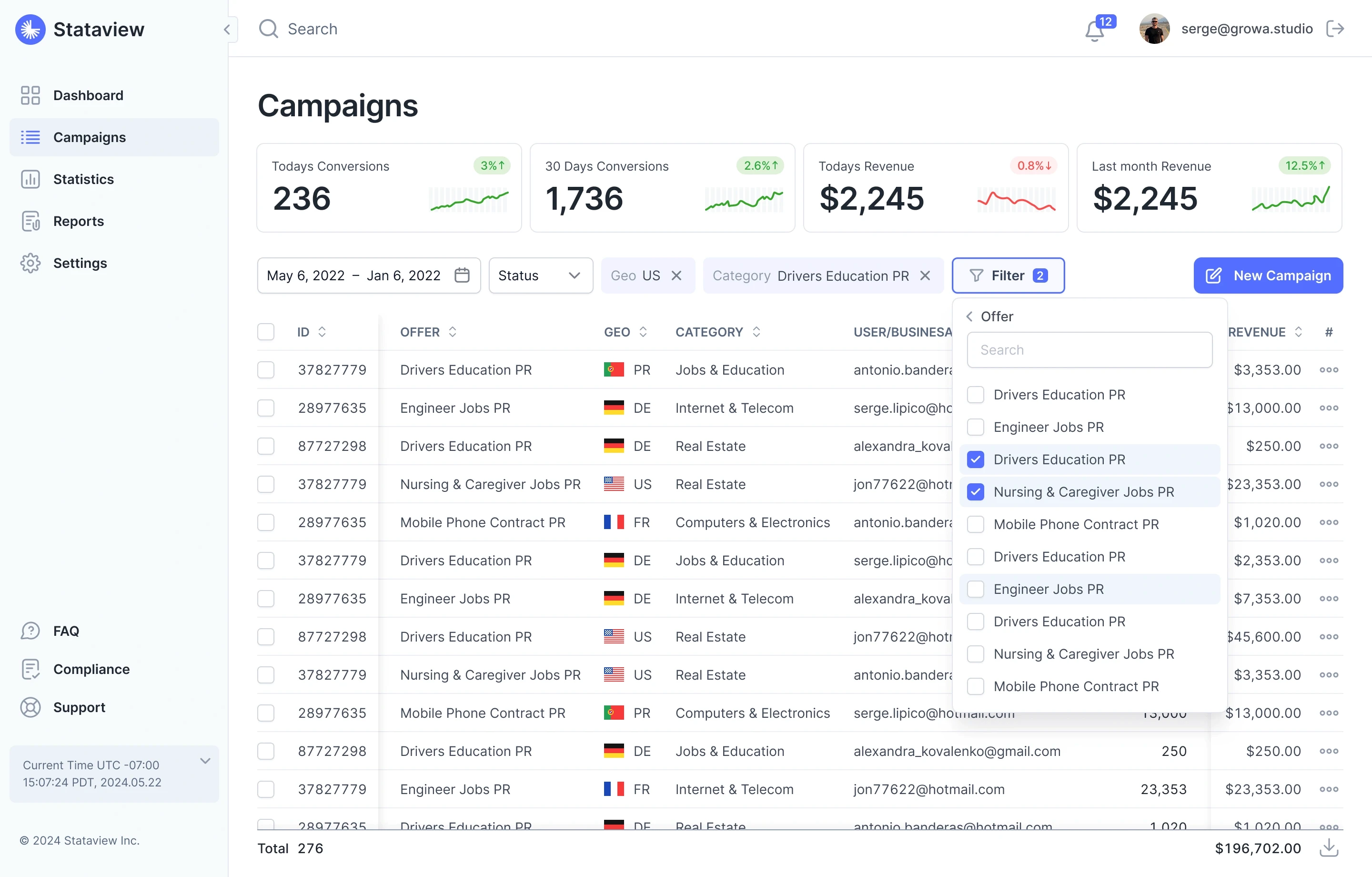Screen dimensions: 1372x877
Task: Toggle select-all checkbox in table header
Action: point(266,332)
